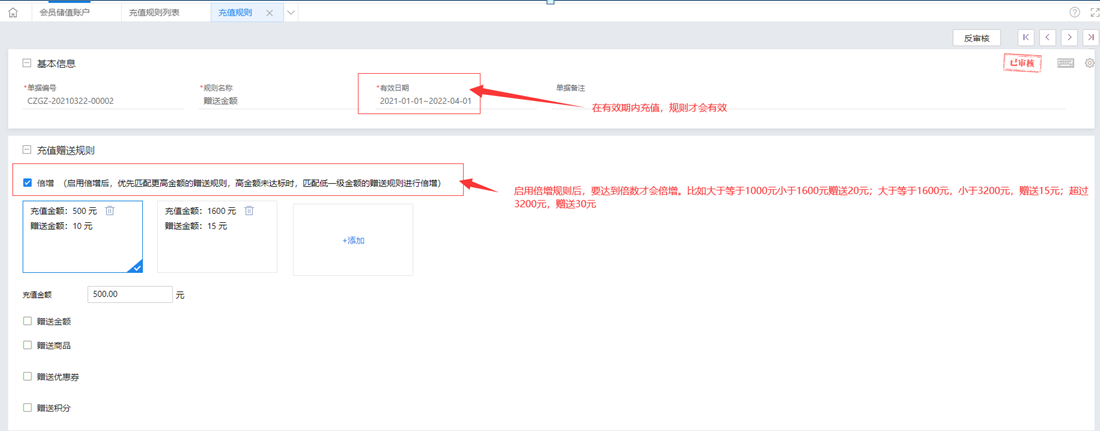Open the help question mark icon
1100x431 pixels.
[x=1075, y=13]
